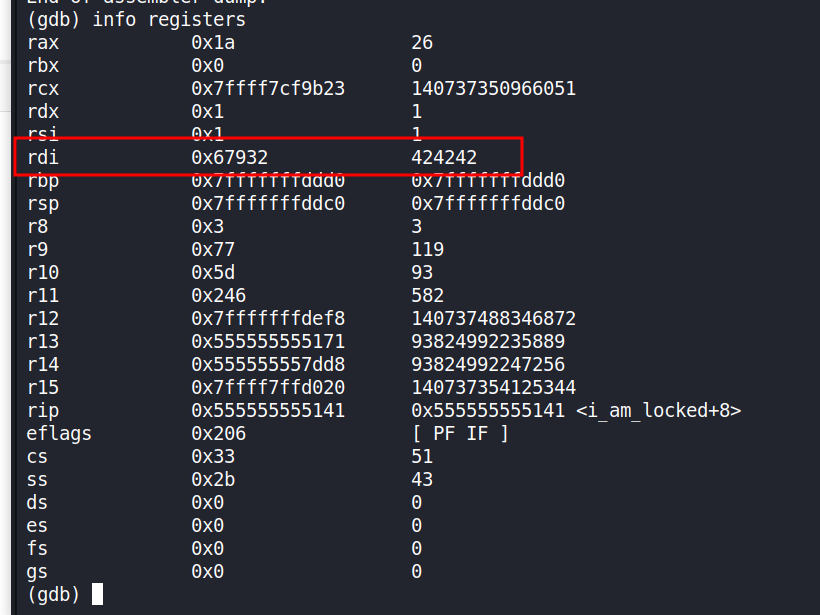
Task: Click the 'info registers' command text
Action: [x=169, y=20]
